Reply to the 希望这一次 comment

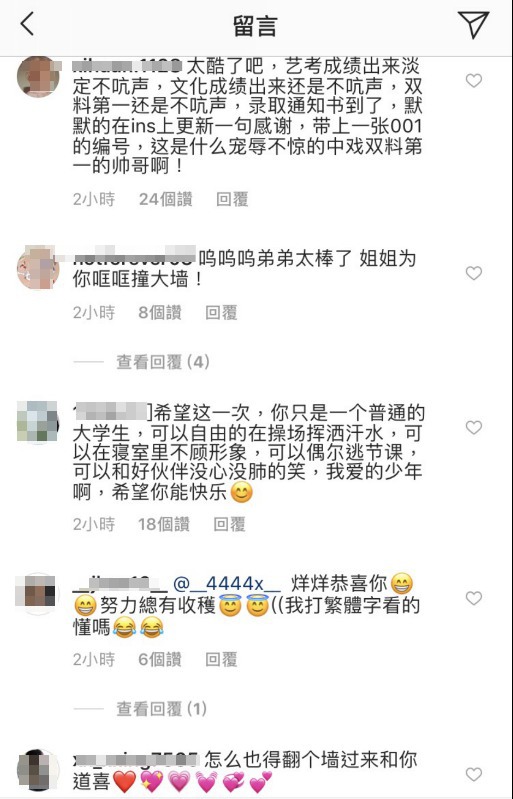pos(229,524)
